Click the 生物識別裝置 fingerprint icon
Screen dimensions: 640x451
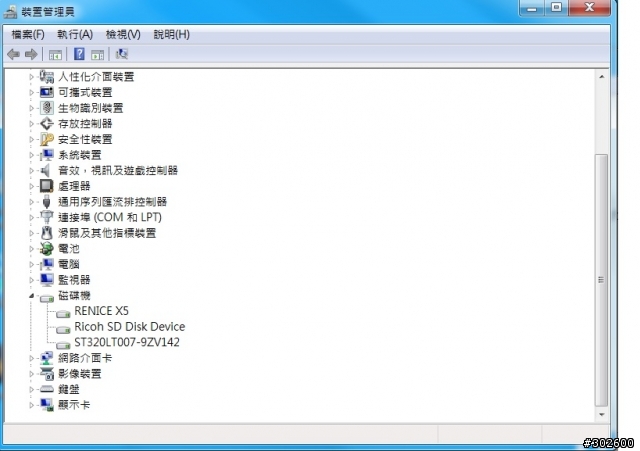pos(47,108)
